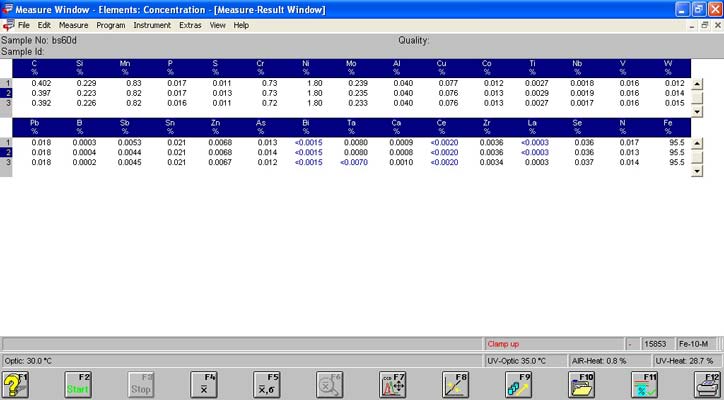The width and height of the screenshot is (724, 400).
Task: Click the Se value 0.037
Action: (584, 162)
